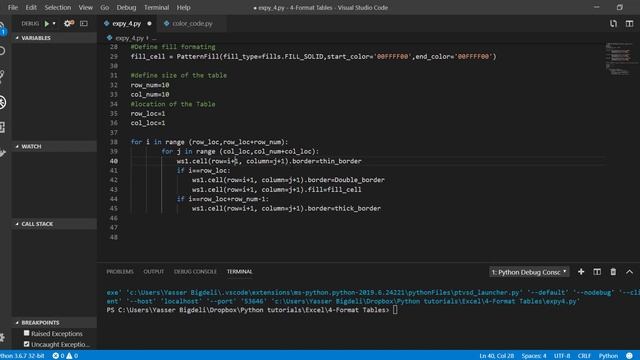Show the TERMINAL panel tab
This screenshot has height=360, width=640.
pos(240,272)
